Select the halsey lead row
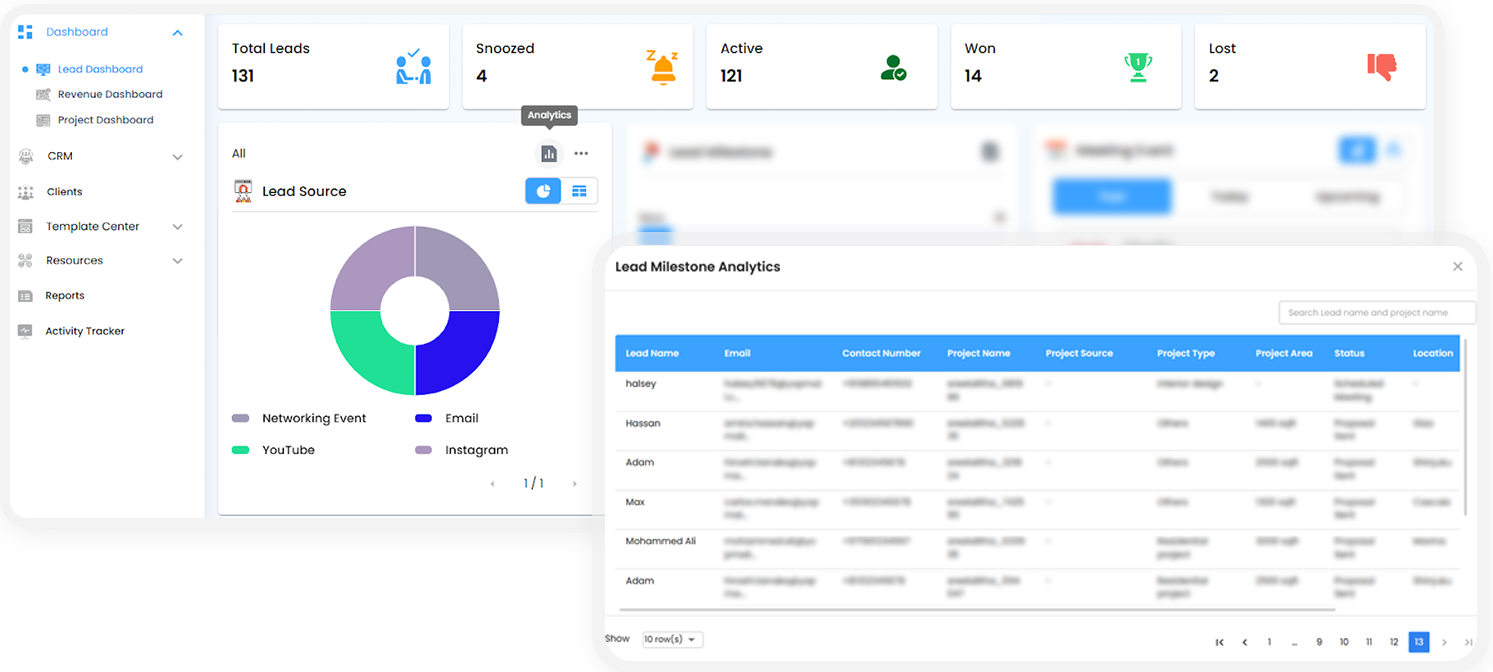Screen dimensions: 1493x672 (x=1037, y=391)
